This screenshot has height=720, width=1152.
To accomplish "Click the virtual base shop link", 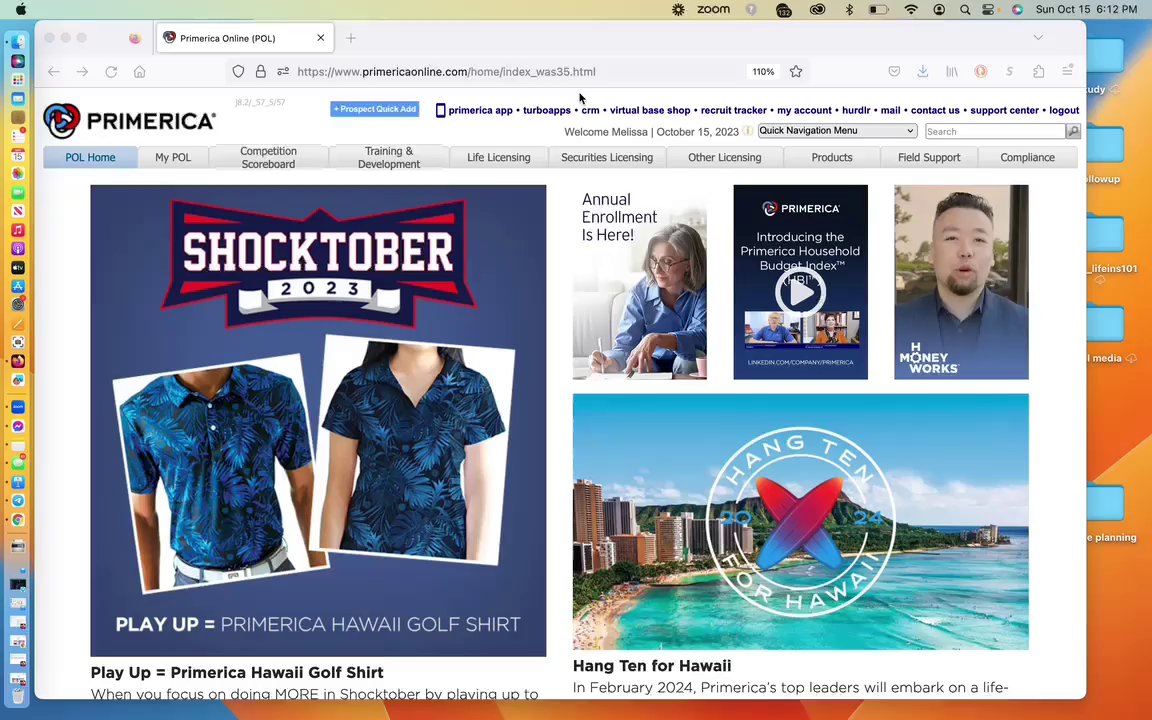I will [650, 110].
